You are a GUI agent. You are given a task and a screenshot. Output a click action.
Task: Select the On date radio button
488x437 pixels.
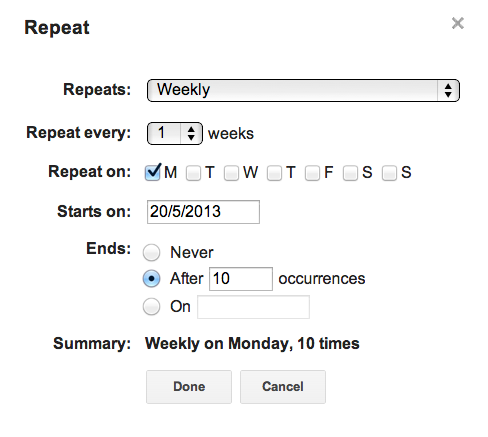152,306
